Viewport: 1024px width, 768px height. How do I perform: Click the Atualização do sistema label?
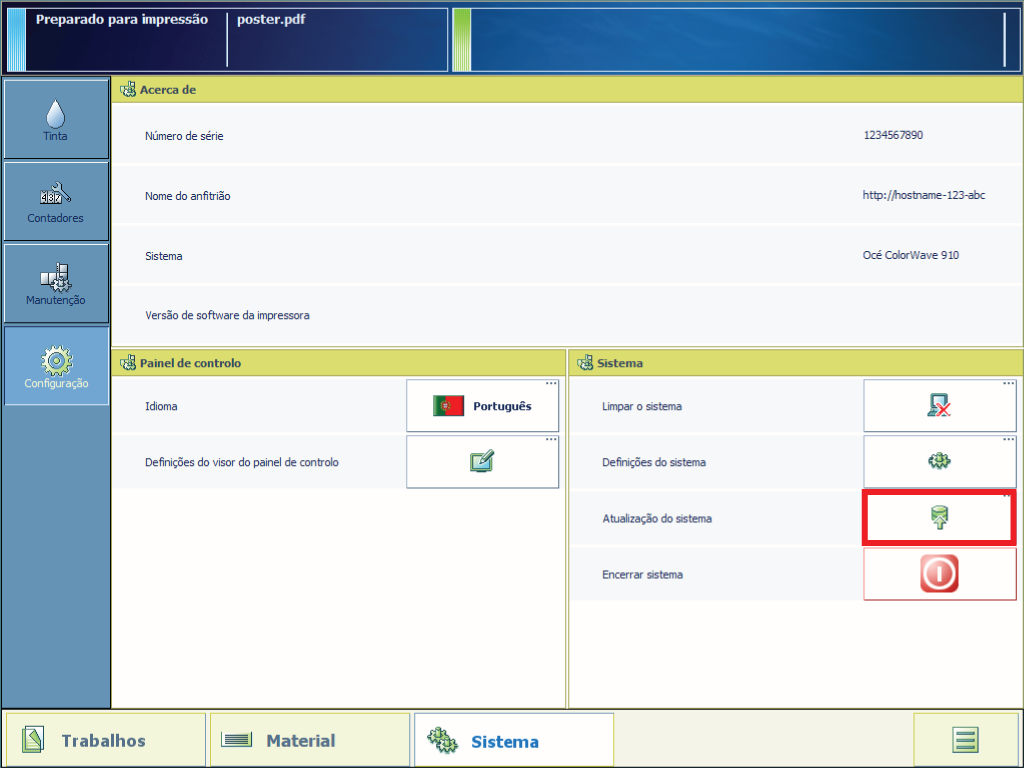pyautogui.click(x=657, y=519)
